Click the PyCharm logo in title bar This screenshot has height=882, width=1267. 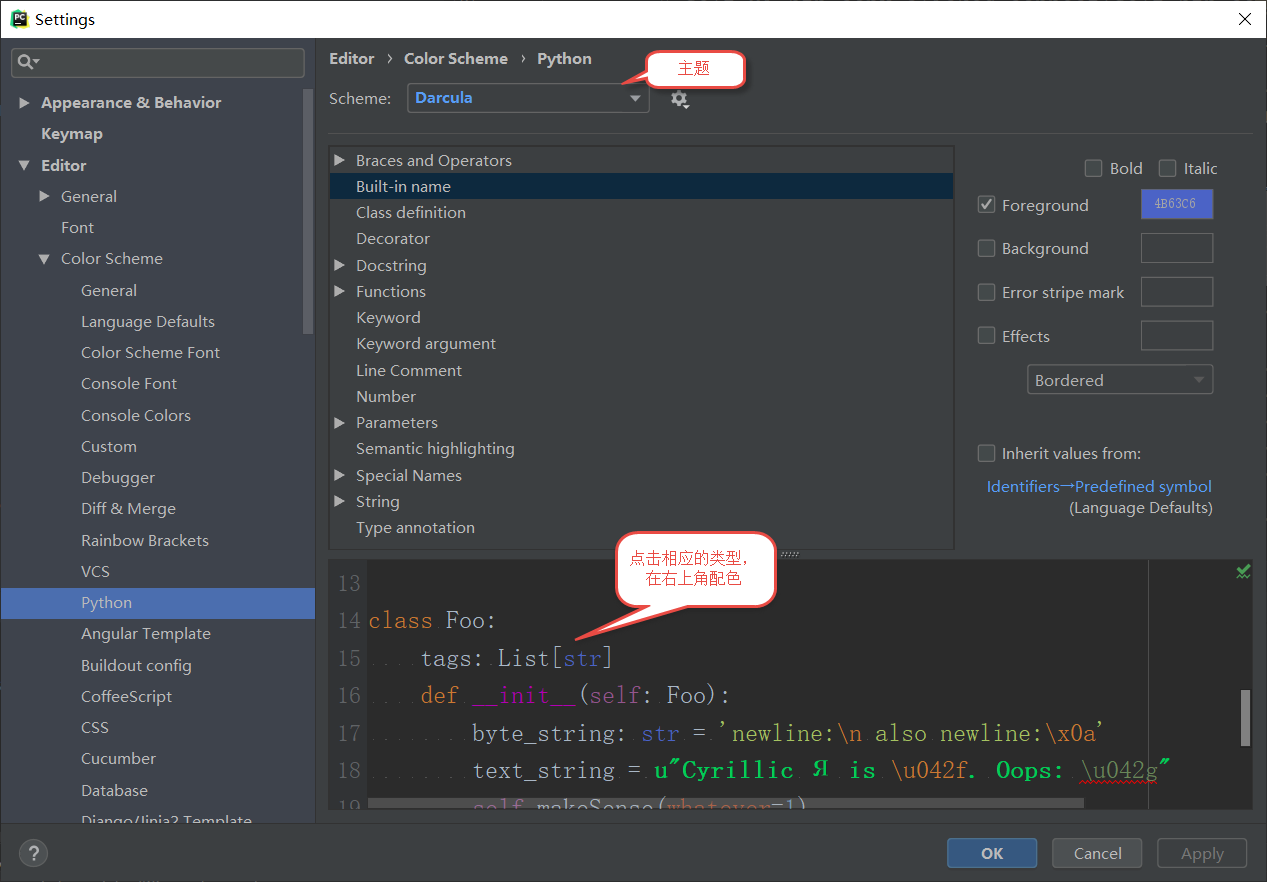[18, 19]
